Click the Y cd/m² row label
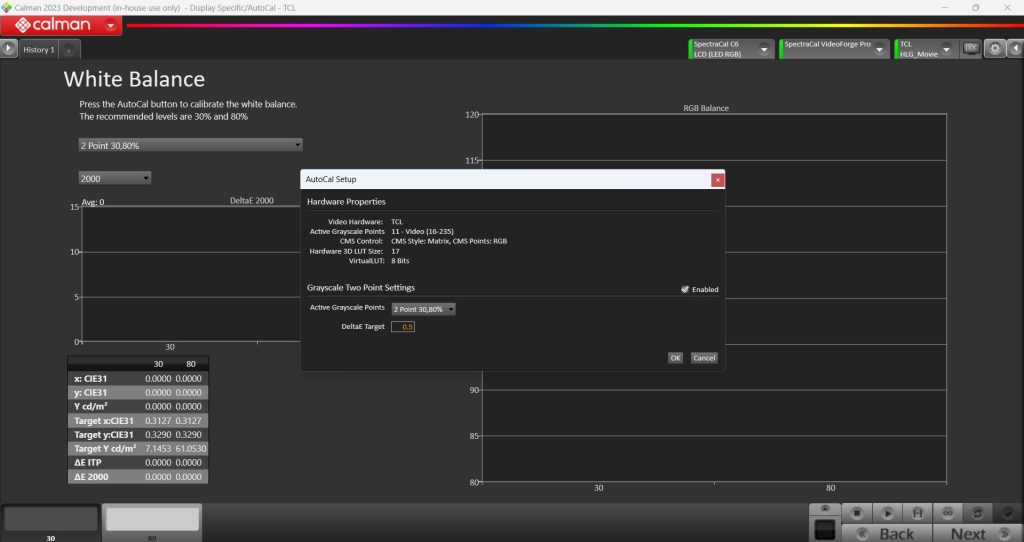Screen dimensions: 1024x542 pos(90,406)
